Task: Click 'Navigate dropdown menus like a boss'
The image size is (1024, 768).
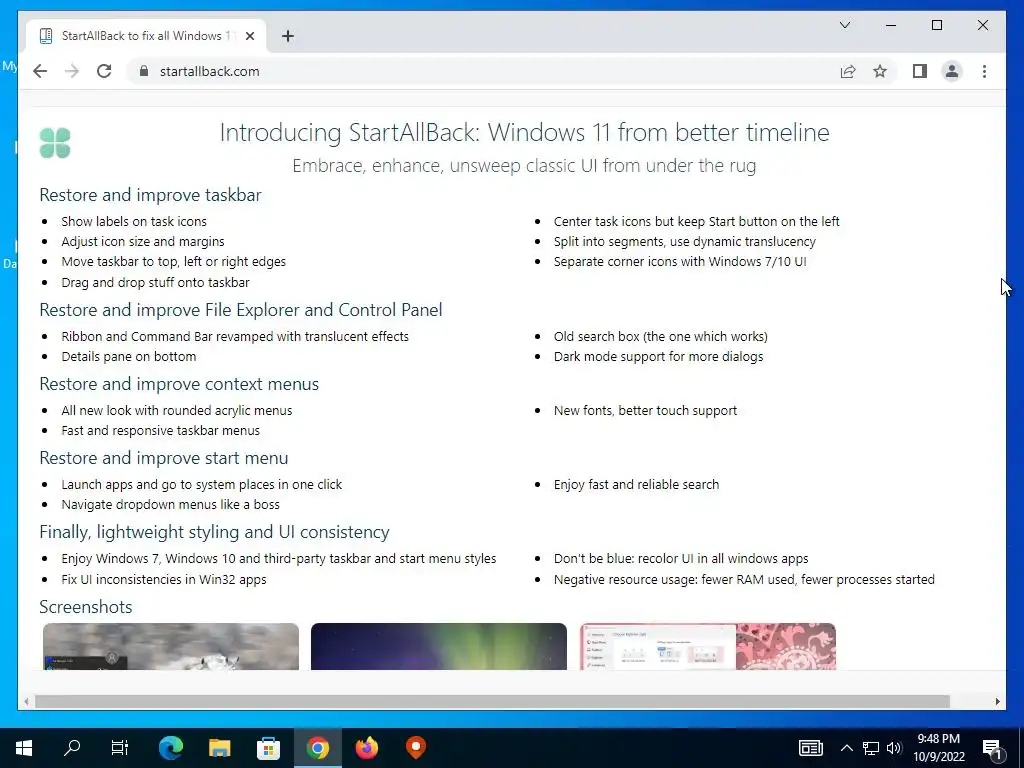Action: point(170,504)
